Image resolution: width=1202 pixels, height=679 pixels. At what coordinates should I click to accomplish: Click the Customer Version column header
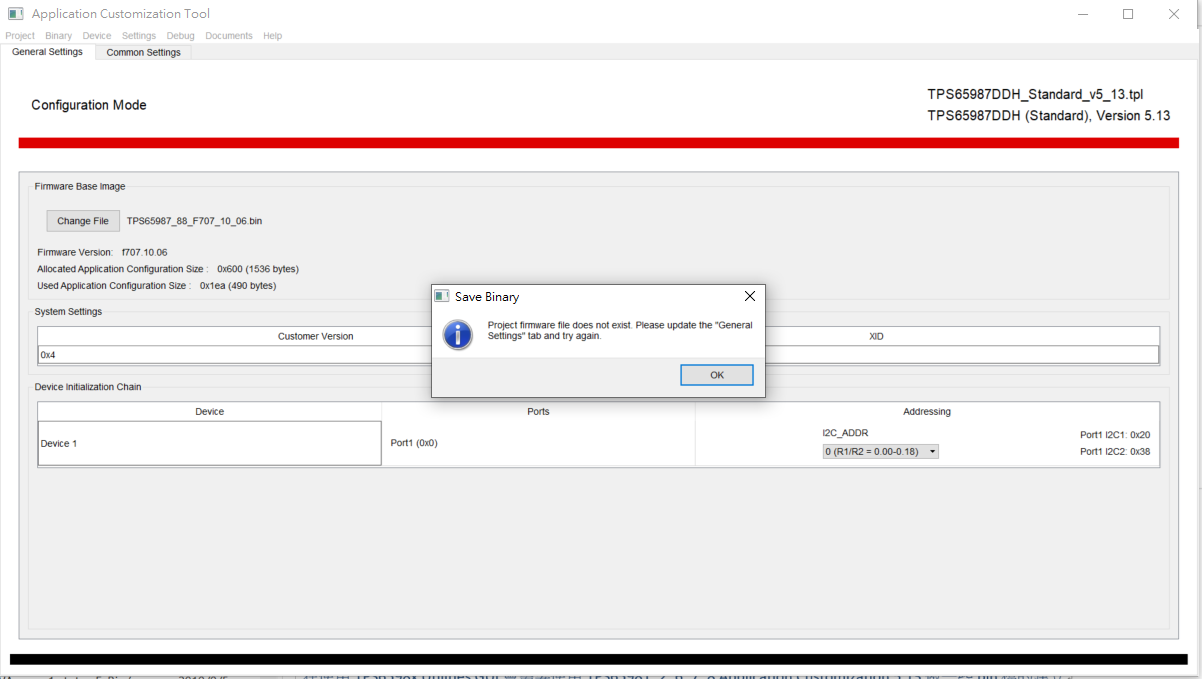click(x=315, y=336)
